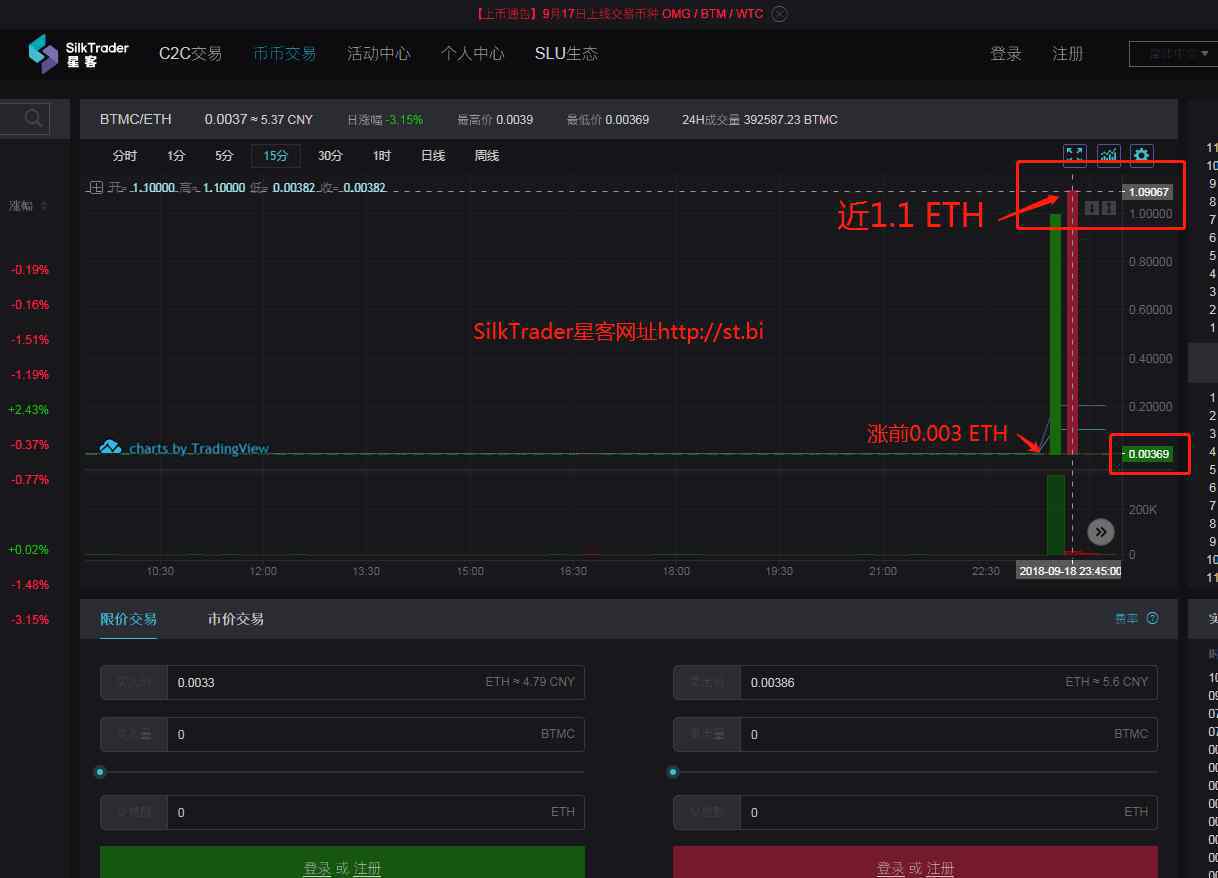Click the sell amount slider handle
This screenshot has height=878, width=1218.
[673, 772]
